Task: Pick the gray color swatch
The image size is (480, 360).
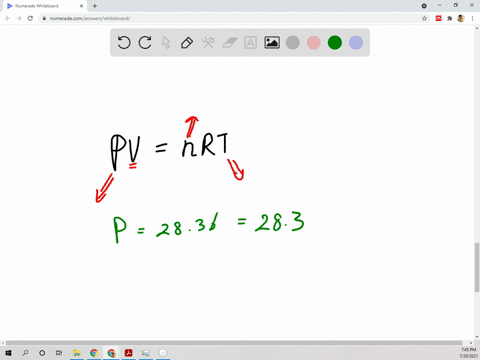Action: coord(293,43)
